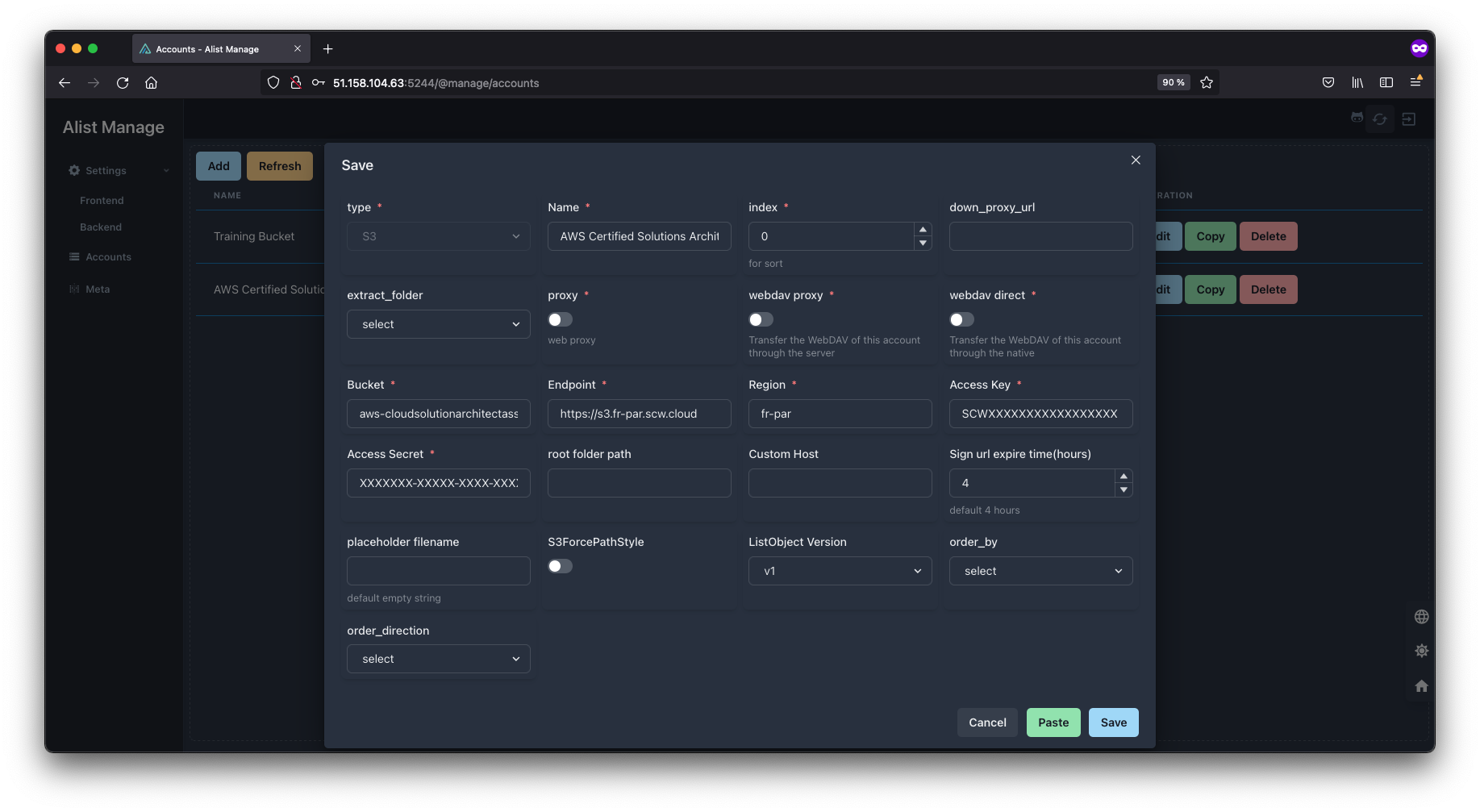Click the Cancel button
This screenshot has width=1480, height=812.
(x=987, y=722)
